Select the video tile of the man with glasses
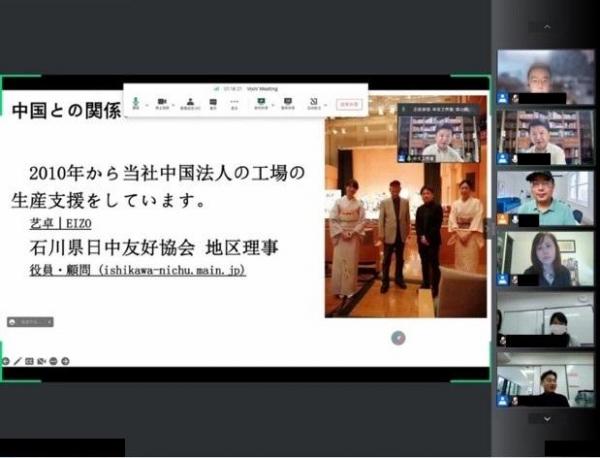600x458 pixels. (545, 77)
